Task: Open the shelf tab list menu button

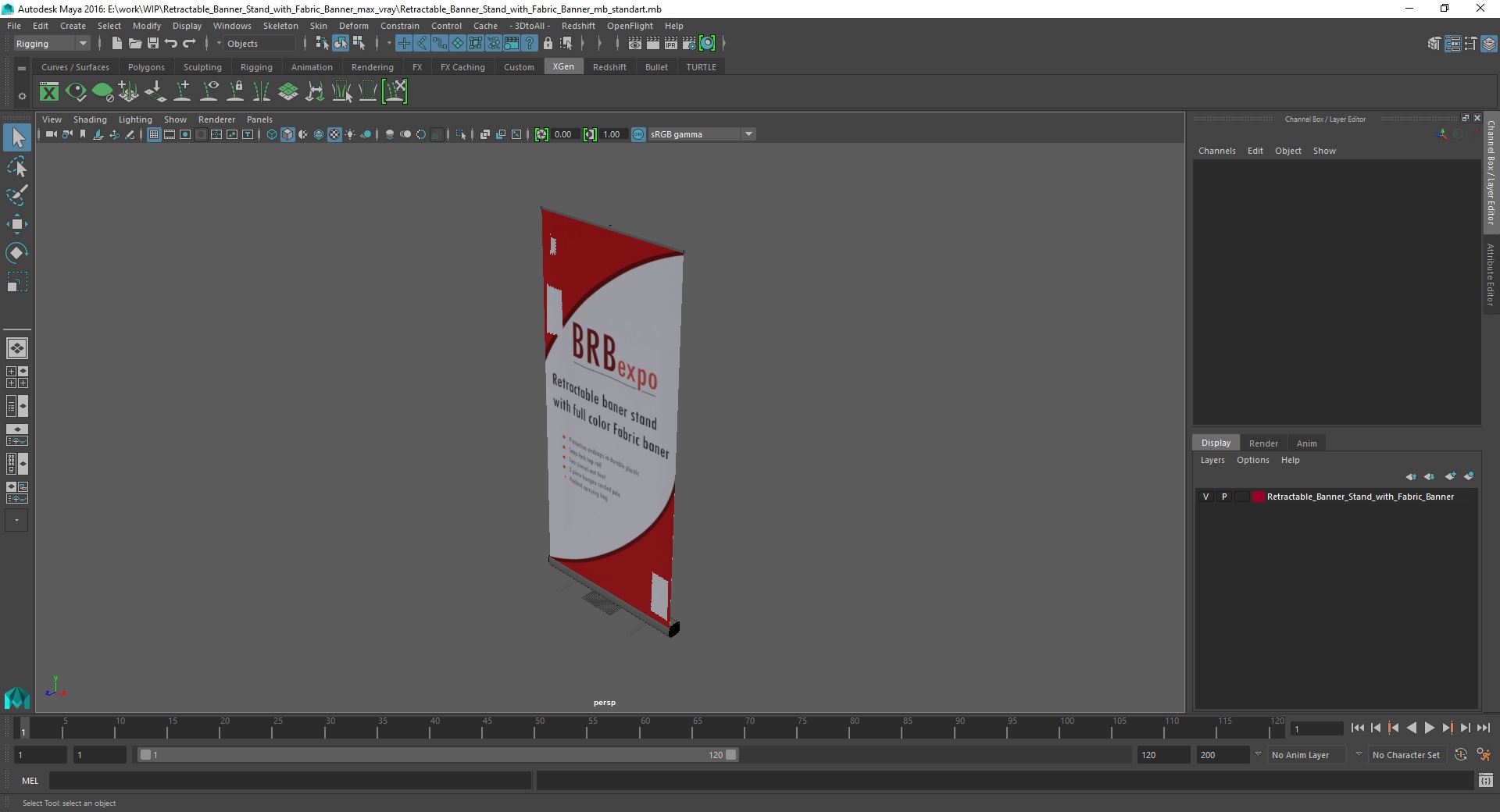Action: point(22,68)
